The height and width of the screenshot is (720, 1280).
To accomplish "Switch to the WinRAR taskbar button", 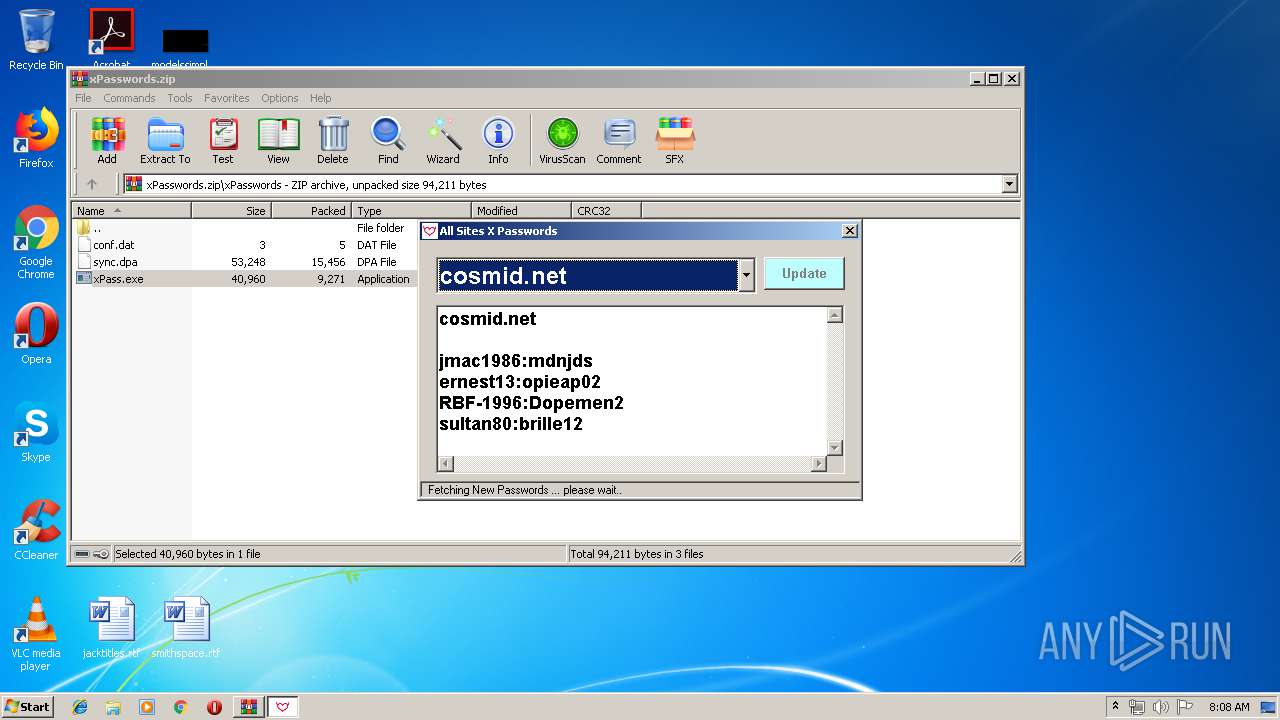I will pyautogui.click(x=249, y=707).
